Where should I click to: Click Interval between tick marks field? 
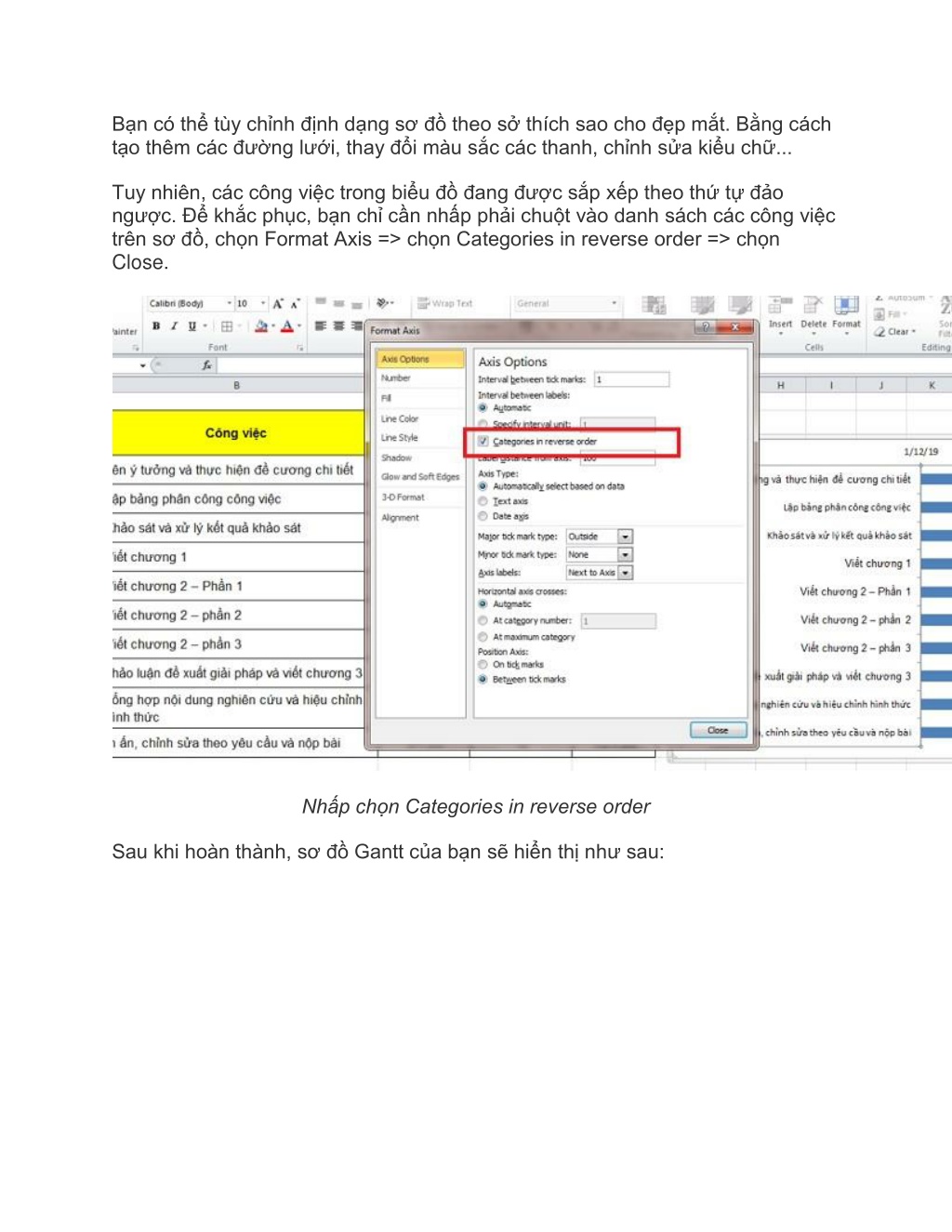click(631, 379)
